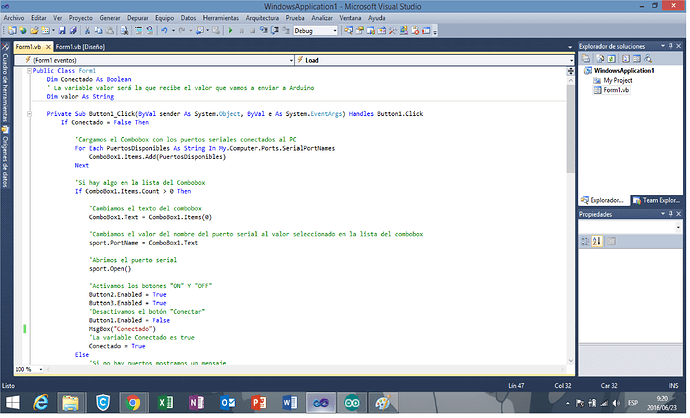Open the Undo history dropdown arrow
This screenshot has width=690, height=418.
(x=173, y=31)
